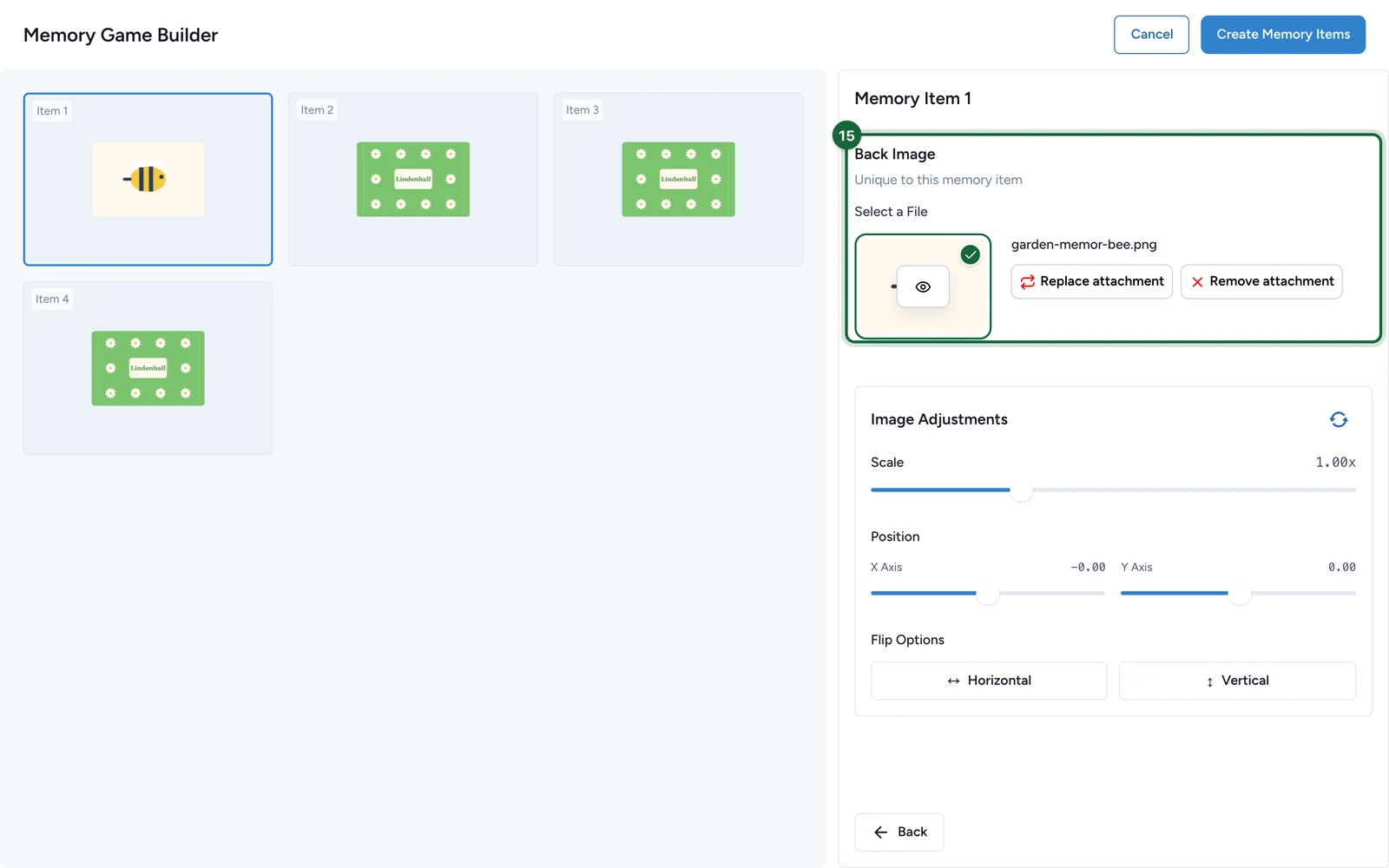Select the Item 1 bee card

coord(148,179)
